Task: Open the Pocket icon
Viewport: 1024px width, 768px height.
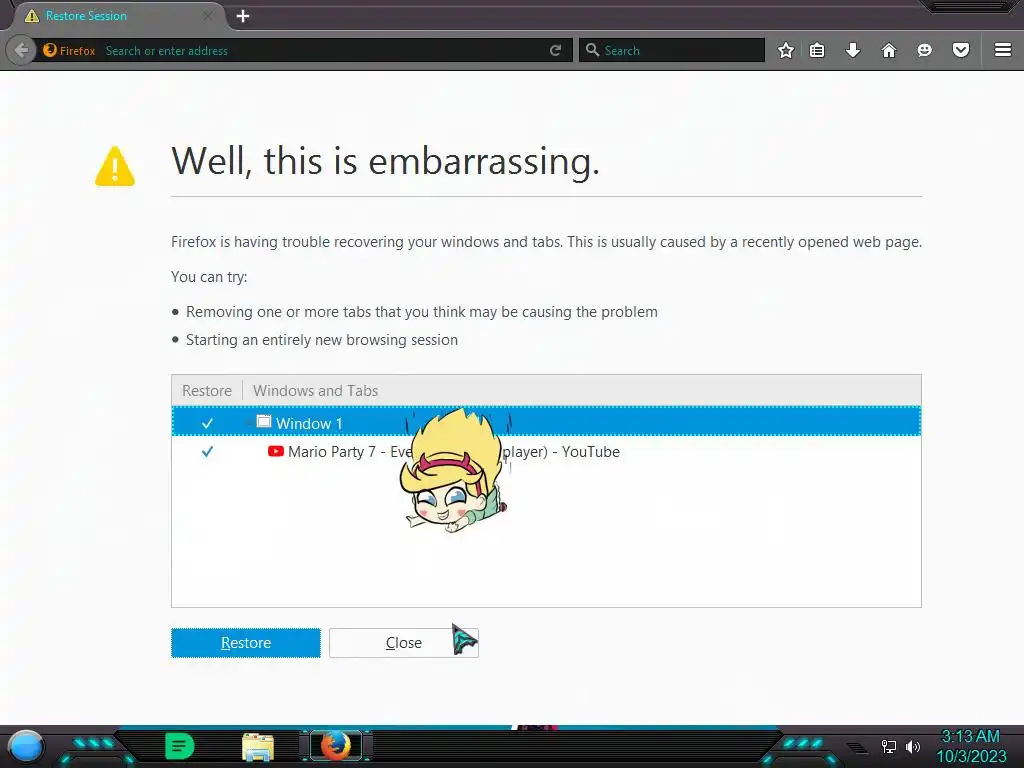Action: [961, 50]
